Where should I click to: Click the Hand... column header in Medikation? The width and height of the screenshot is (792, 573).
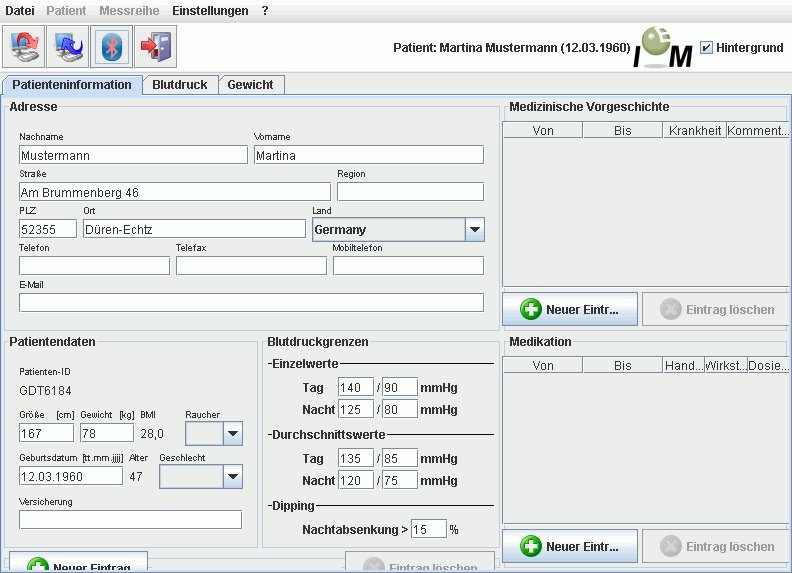click(684, 365)
